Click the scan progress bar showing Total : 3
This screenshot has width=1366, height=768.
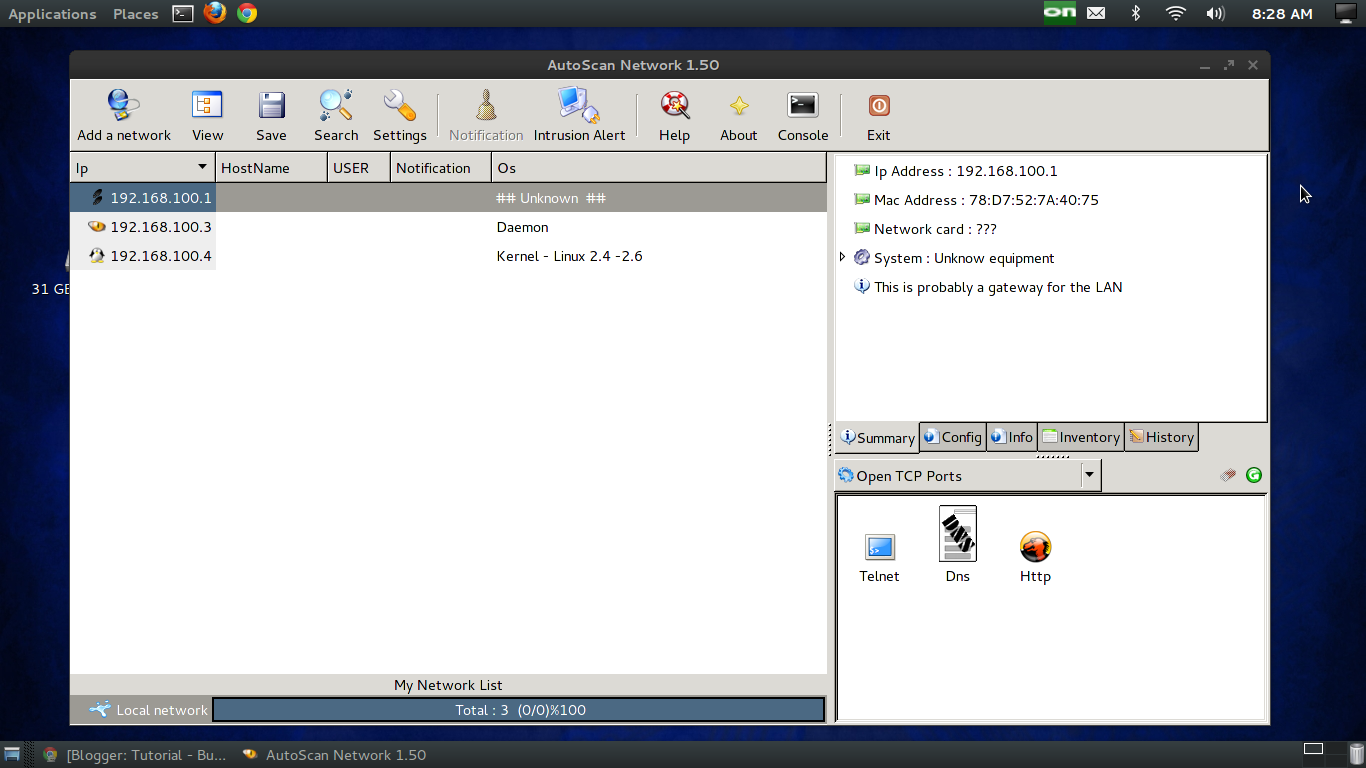(x=519, y=710)
